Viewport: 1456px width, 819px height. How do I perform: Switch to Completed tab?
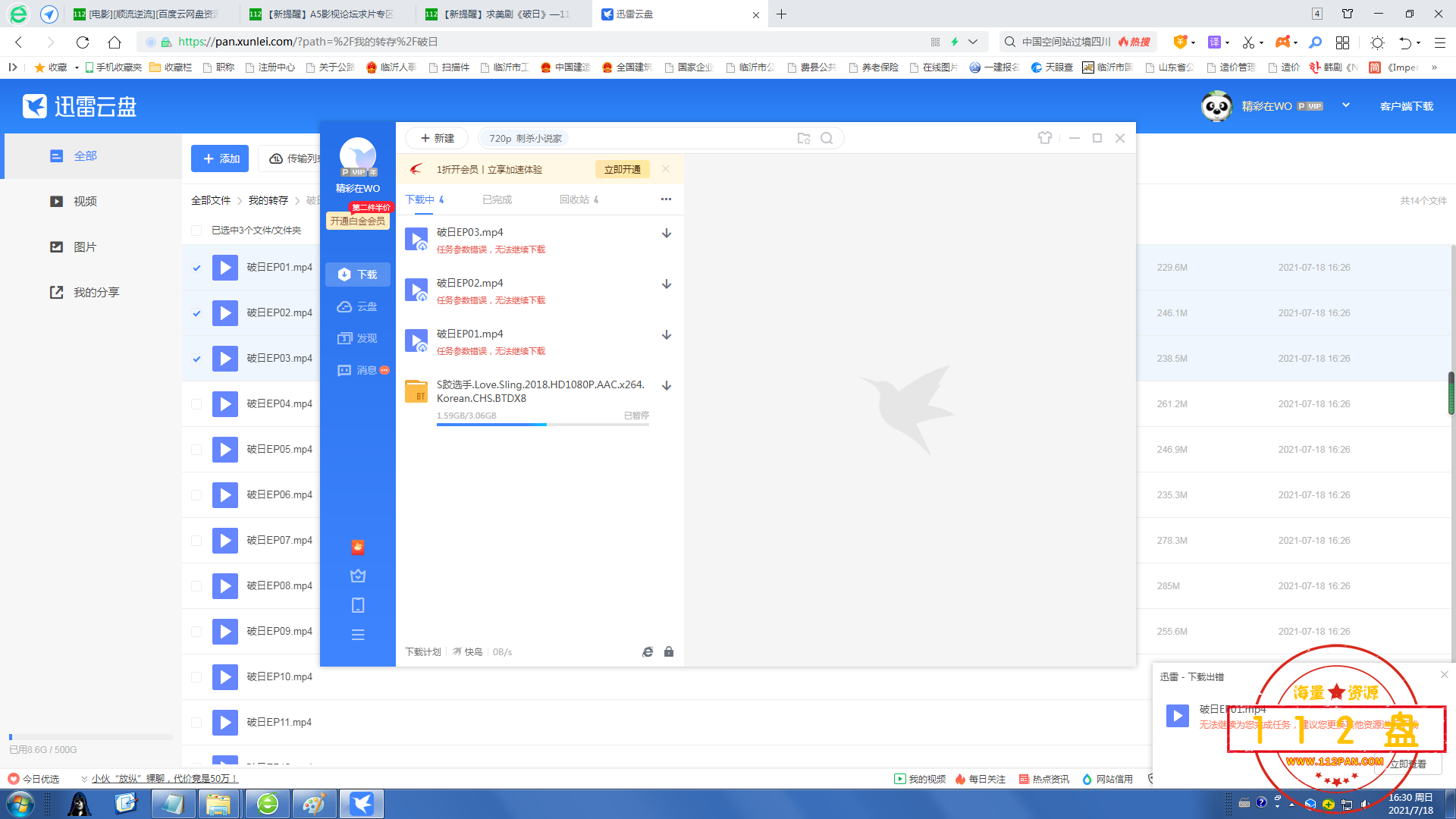(x=497, y=199)
